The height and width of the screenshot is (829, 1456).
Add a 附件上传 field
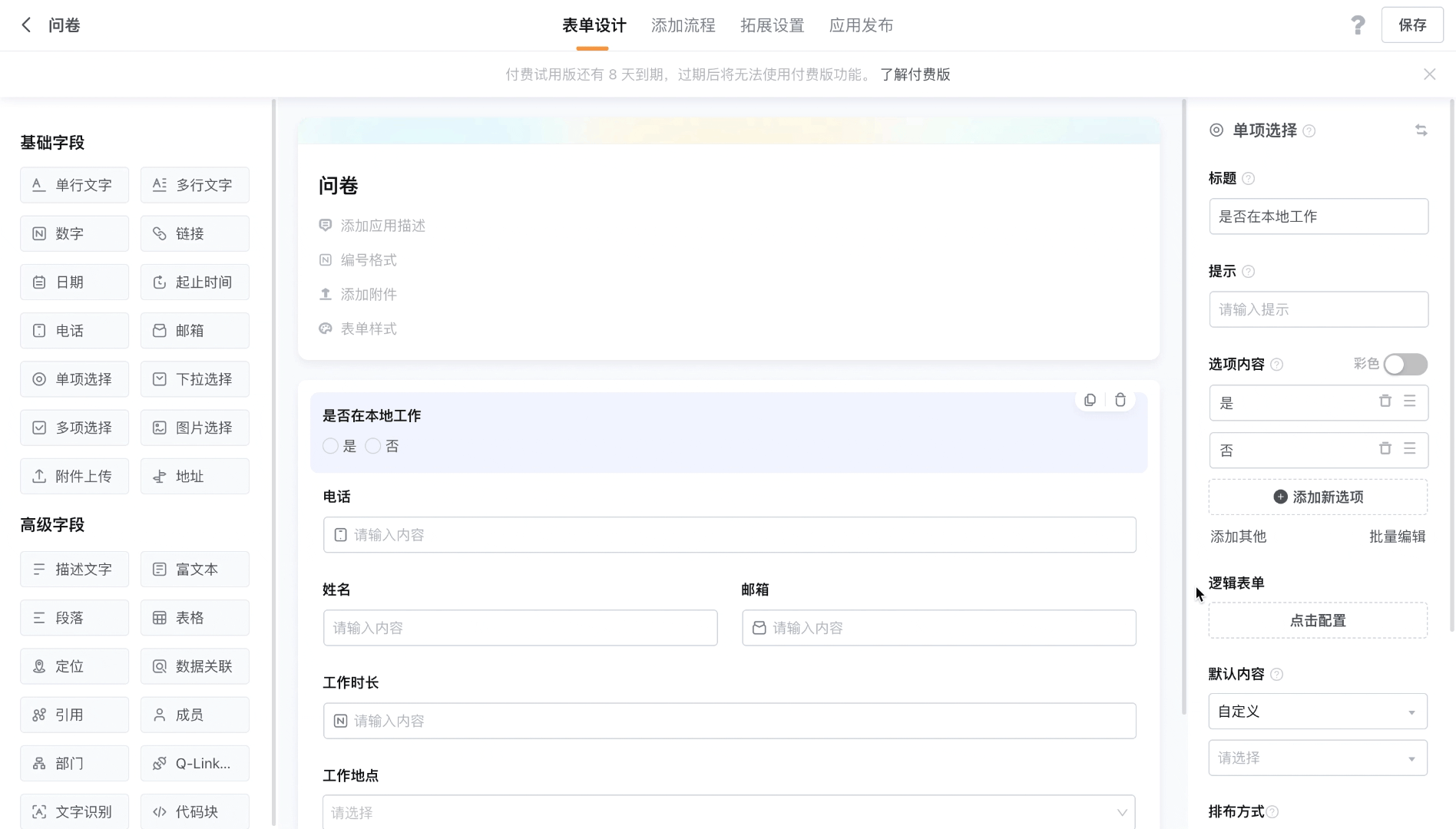point(74,477)
